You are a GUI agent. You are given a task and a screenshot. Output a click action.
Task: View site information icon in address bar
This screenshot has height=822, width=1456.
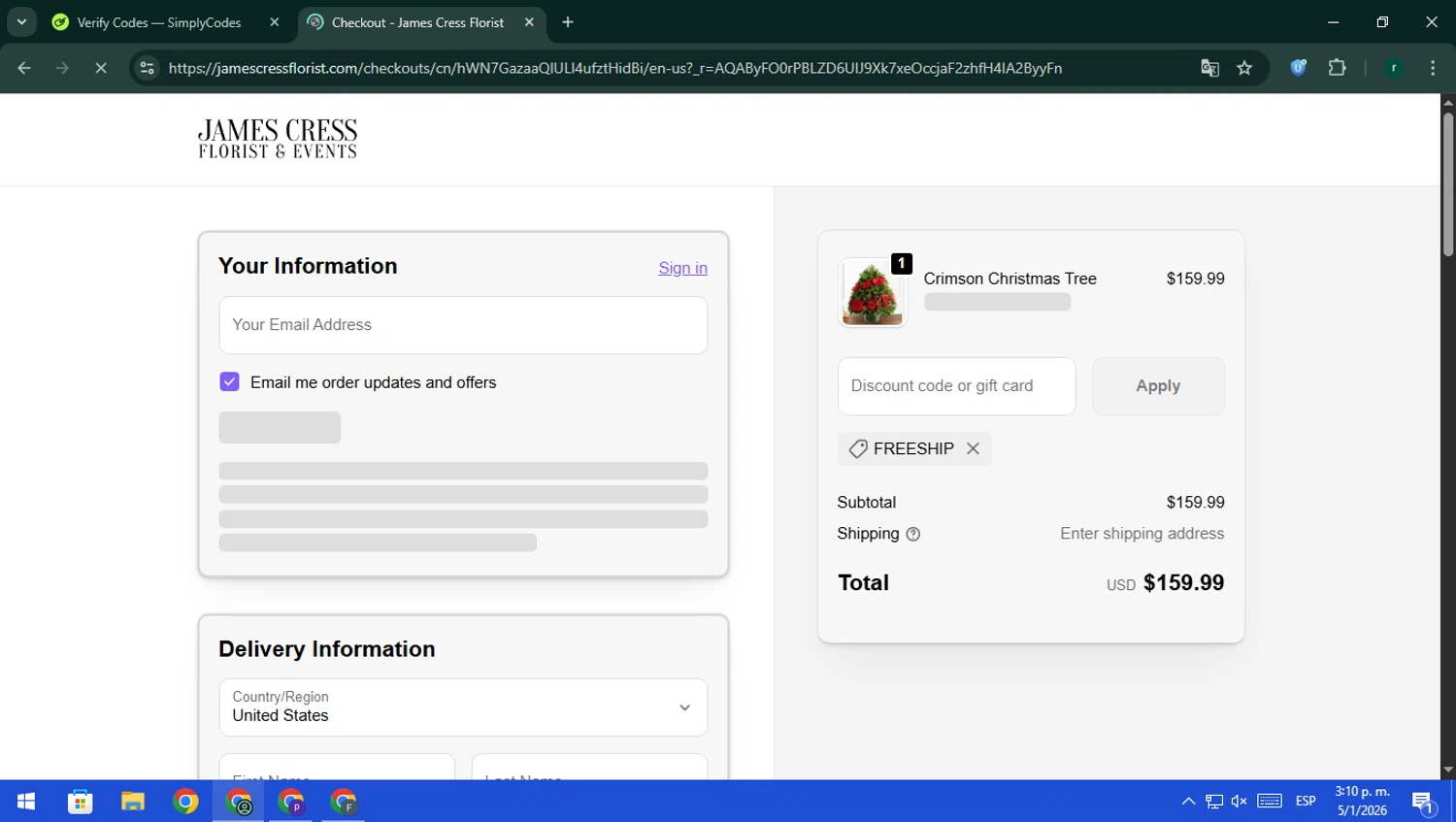147,68
